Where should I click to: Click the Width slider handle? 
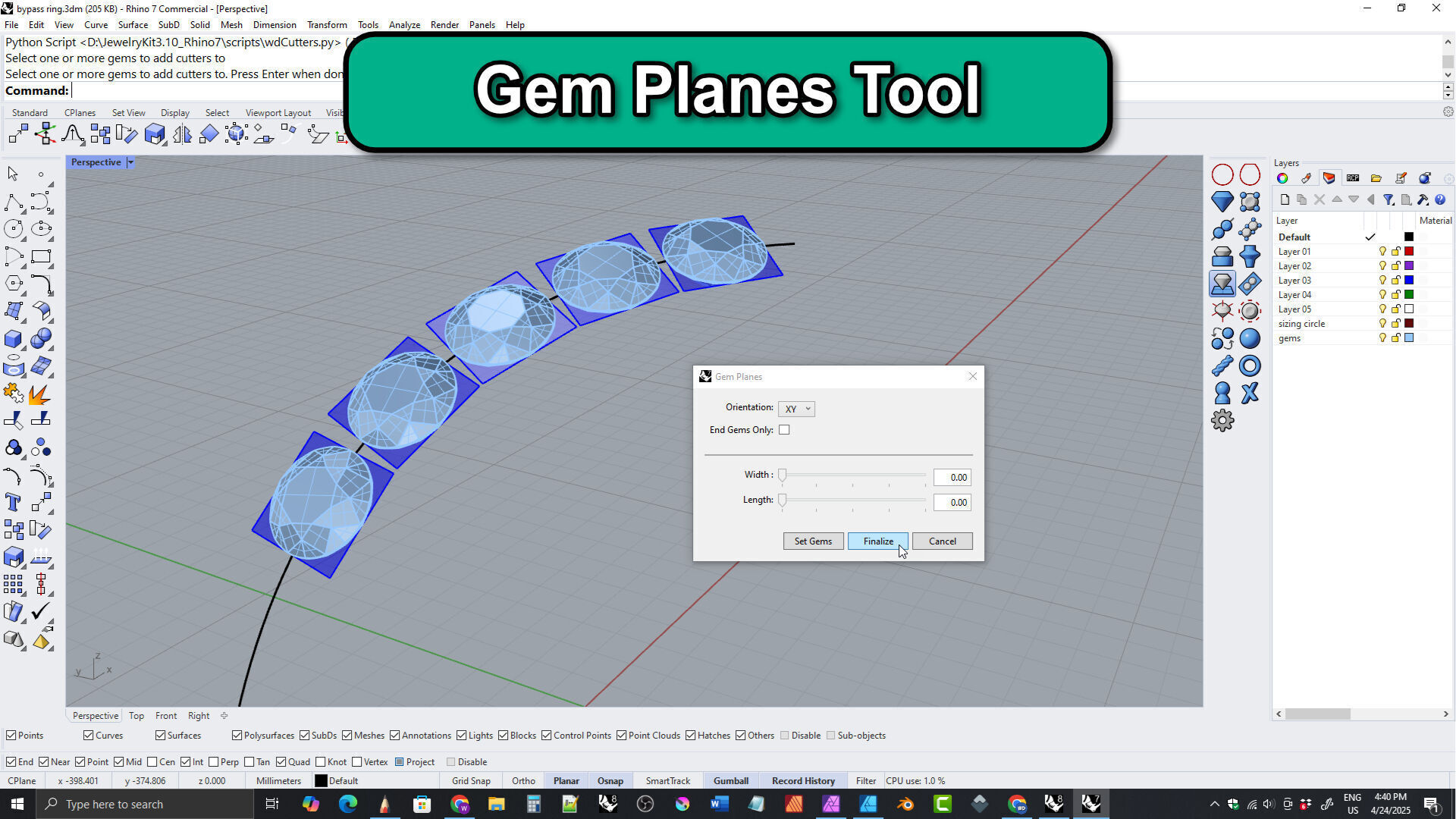point(782,476)
